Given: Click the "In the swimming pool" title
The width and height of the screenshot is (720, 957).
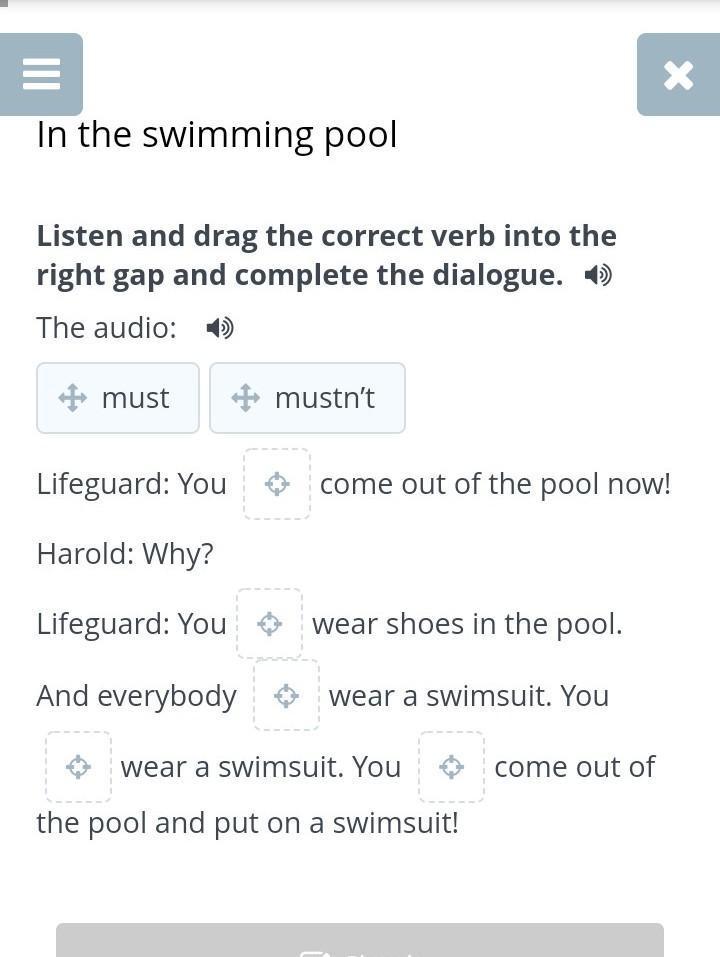Looking at the screenshot, I should tap(217, 134).
